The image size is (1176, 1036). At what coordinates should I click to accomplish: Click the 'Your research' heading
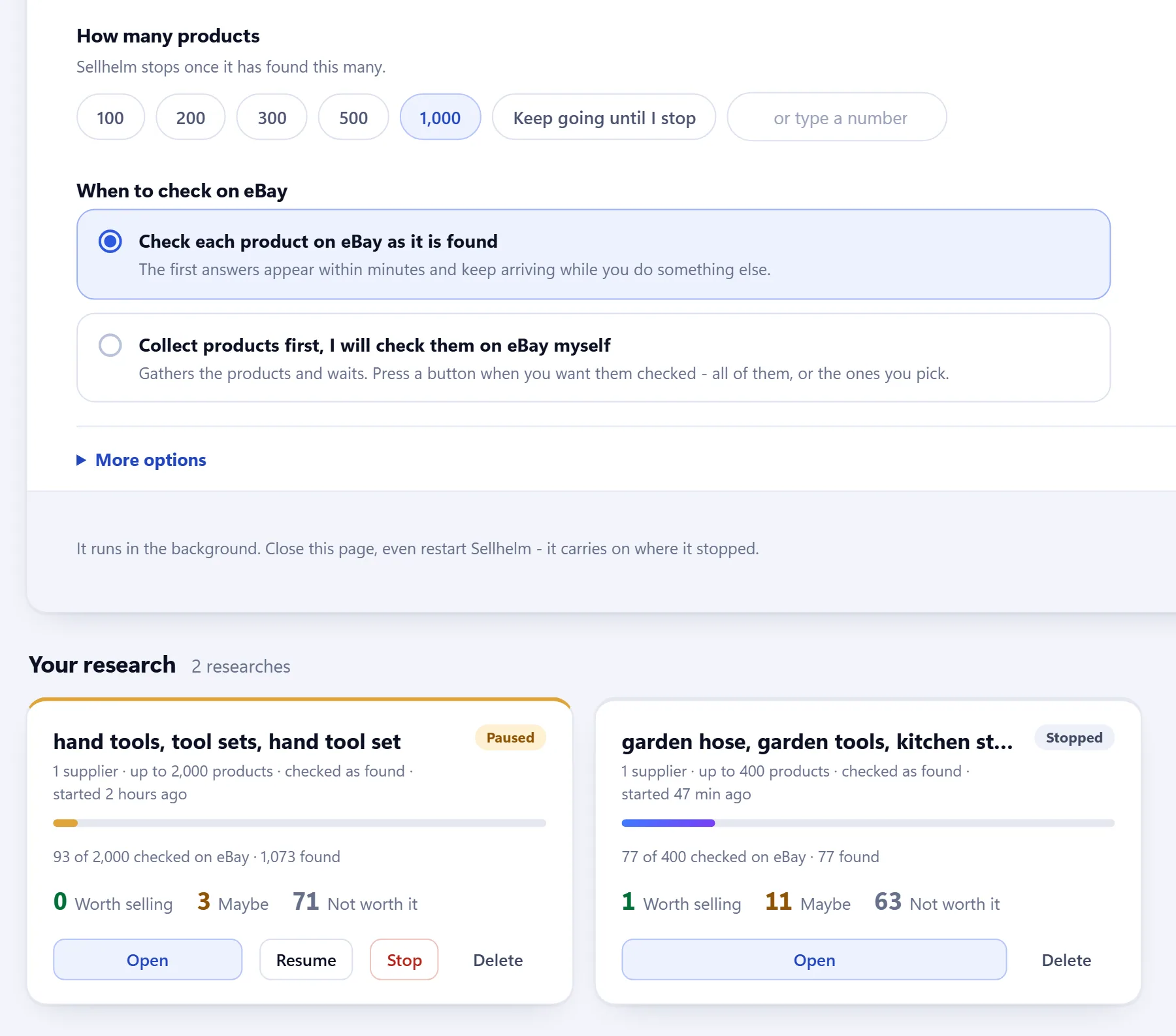pyautogui.click(x=103, y=665)
